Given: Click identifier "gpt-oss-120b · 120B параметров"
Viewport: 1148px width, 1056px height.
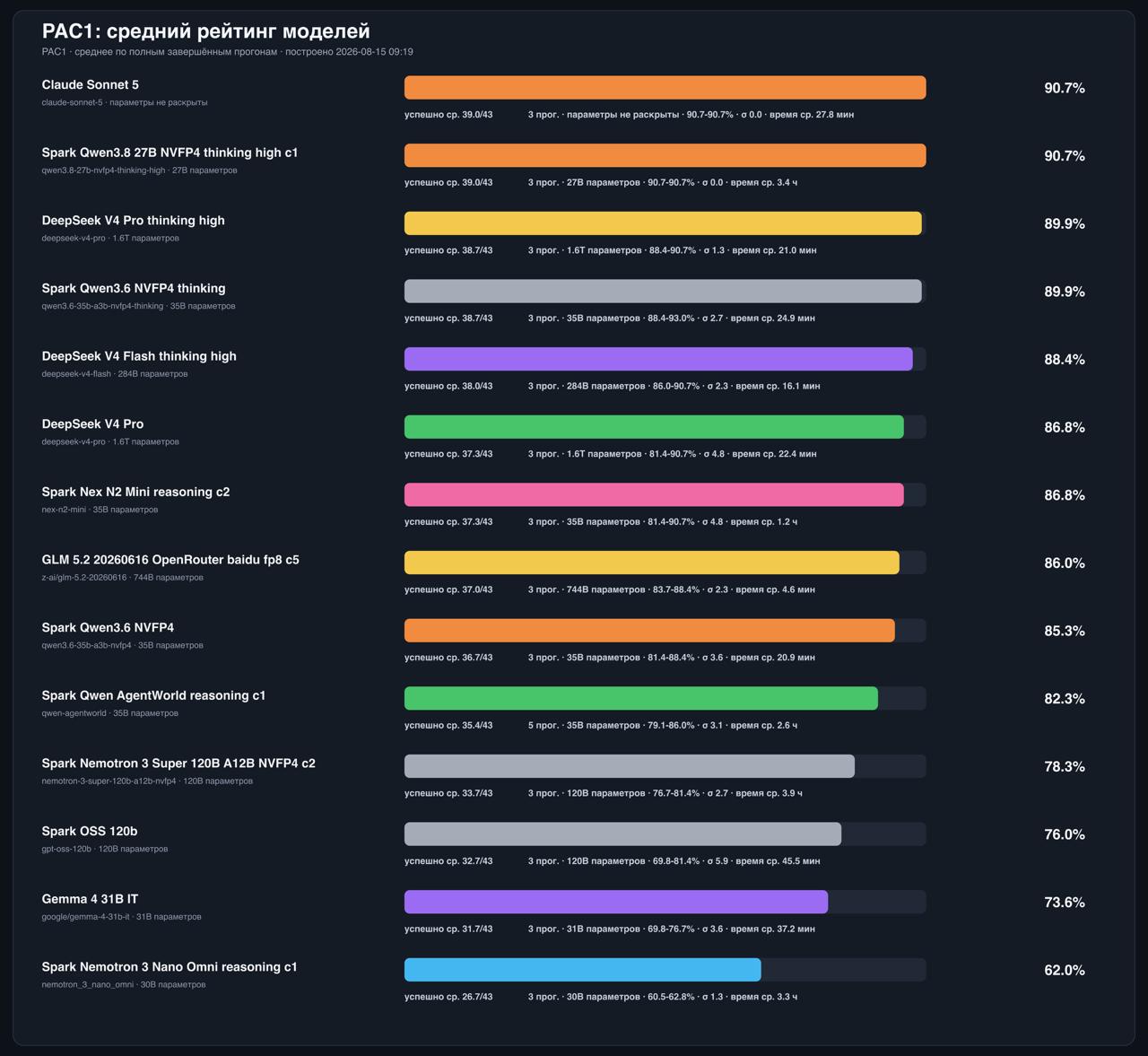Looking at the screenshot, I should click(x=105, y=849).
